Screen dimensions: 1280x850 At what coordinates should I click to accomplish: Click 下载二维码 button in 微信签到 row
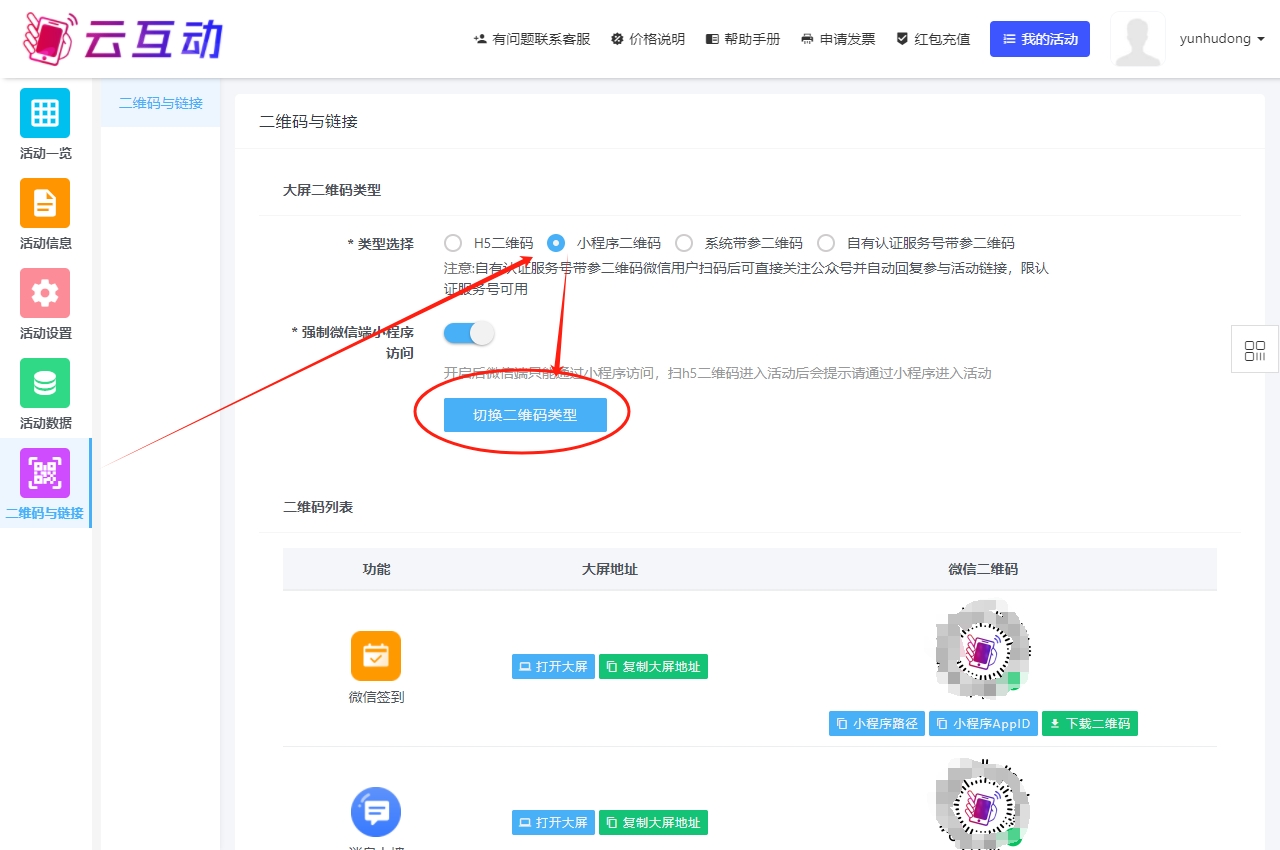(1090, 723)
